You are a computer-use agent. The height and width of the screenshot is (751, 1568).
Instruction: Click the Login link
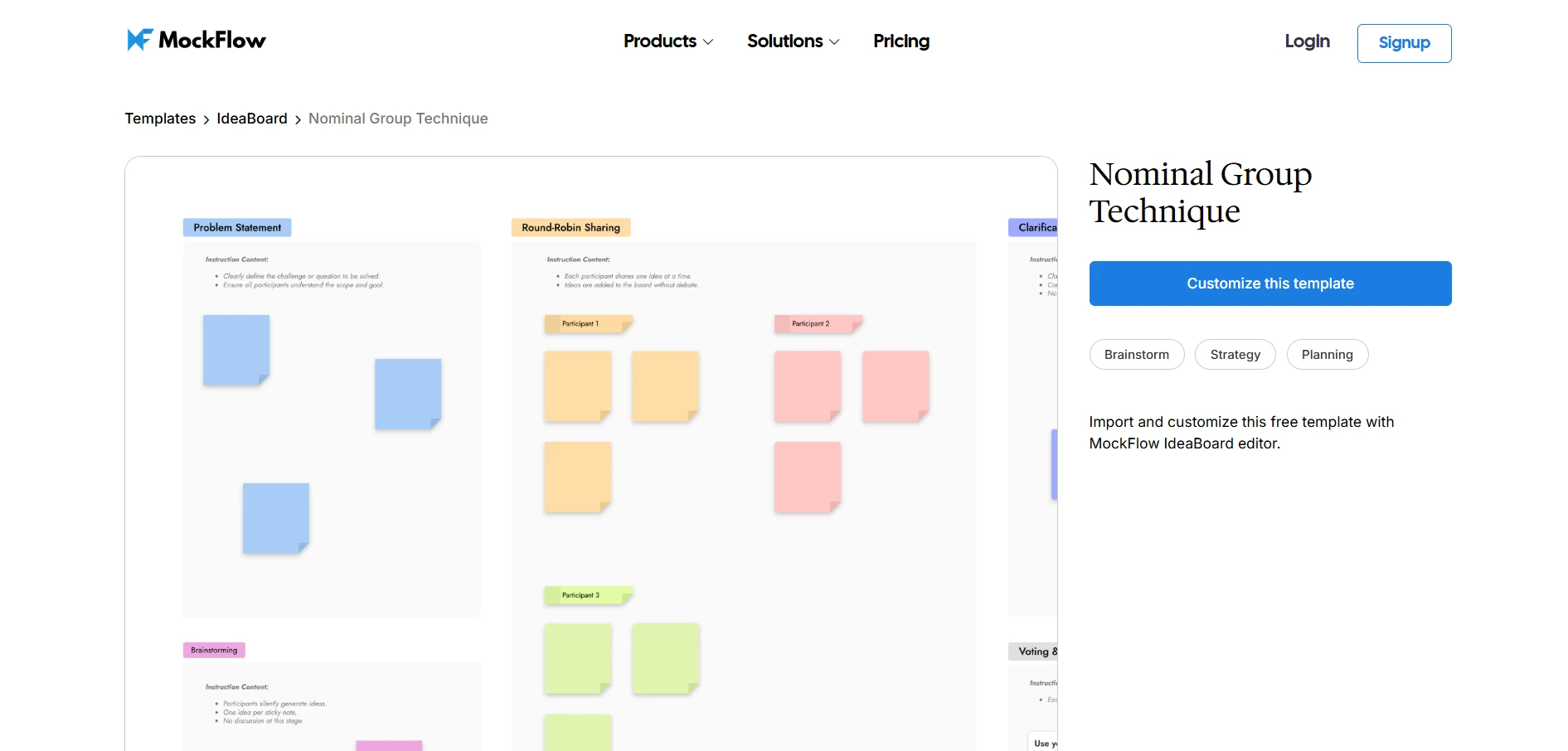pyautogui.click(x=1307, y=41)
